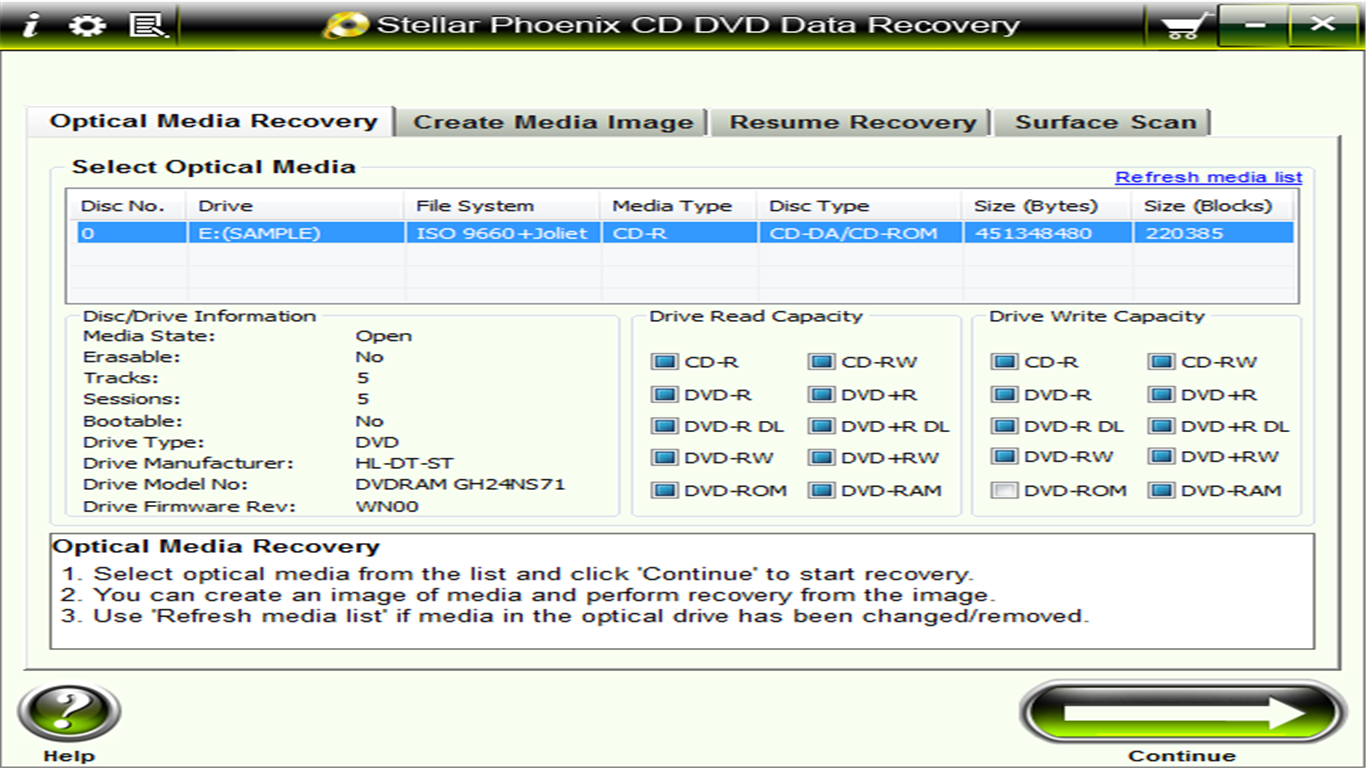The height and width of the screenshot is (768, 1366).
Task: Toggle DVD-R checkbox in Drive Write Capacity
Action: pyautogui.click(x=1004, y=395)
